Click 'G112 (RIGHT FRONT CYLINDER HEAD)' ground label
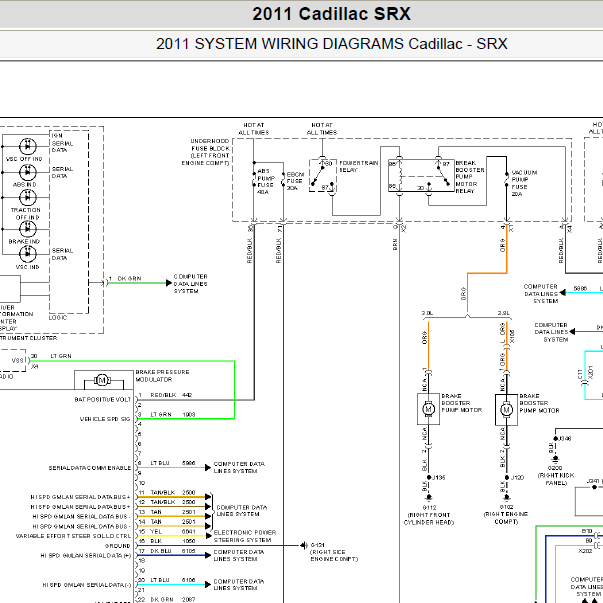The image size is (603, 603). coord(429,515)
